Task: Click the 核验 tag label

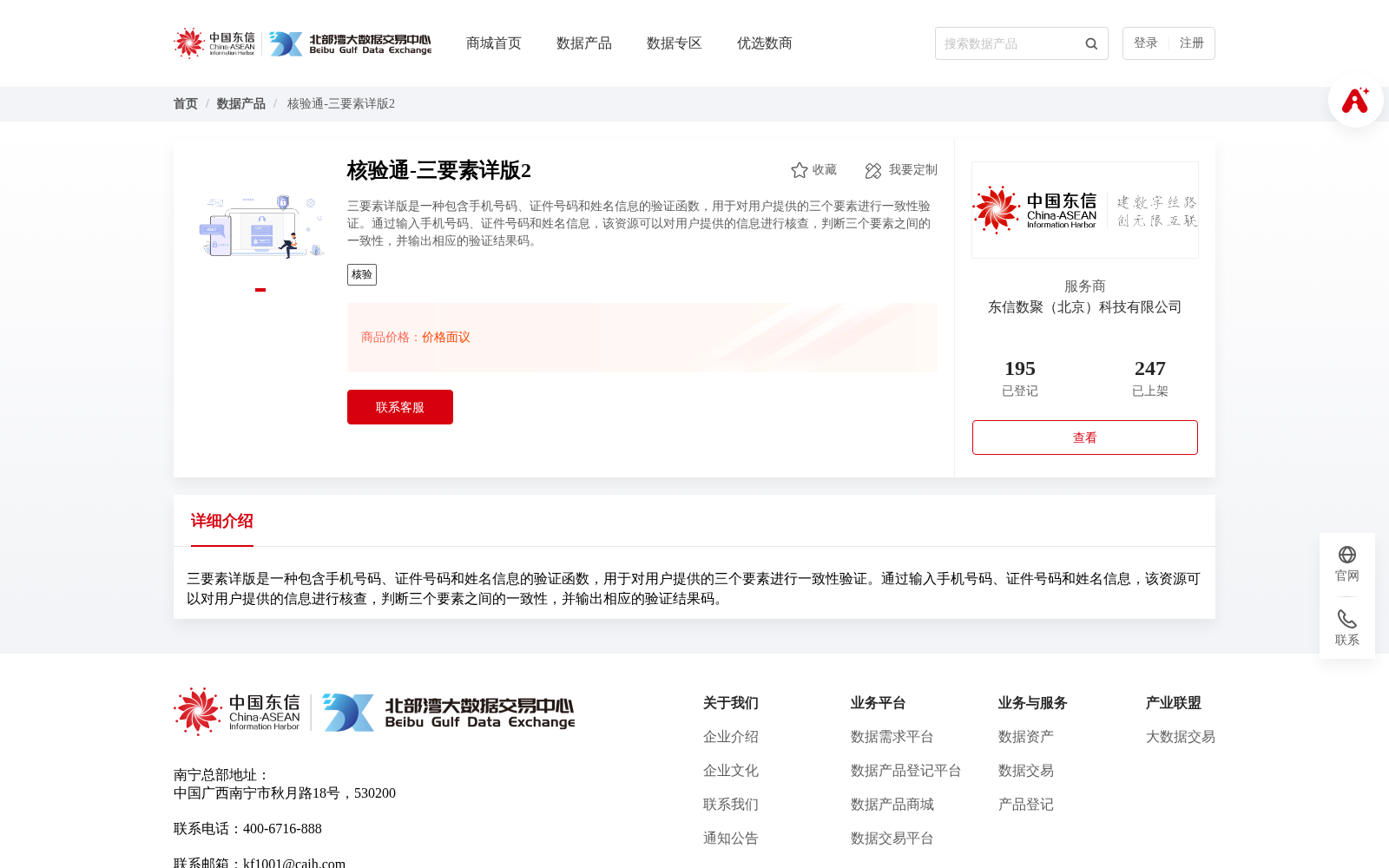Action: [362, 274]
